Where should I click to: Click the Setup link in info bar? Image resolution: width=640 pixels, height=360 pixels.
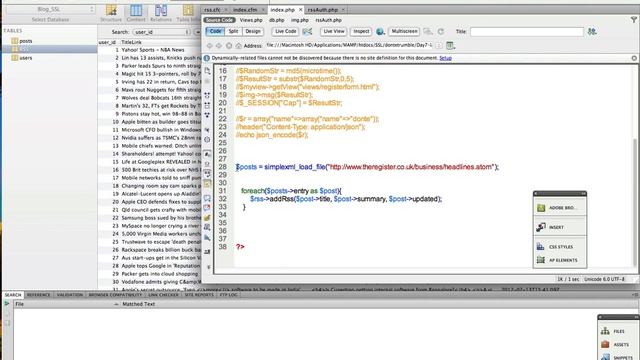coord(445,58)
